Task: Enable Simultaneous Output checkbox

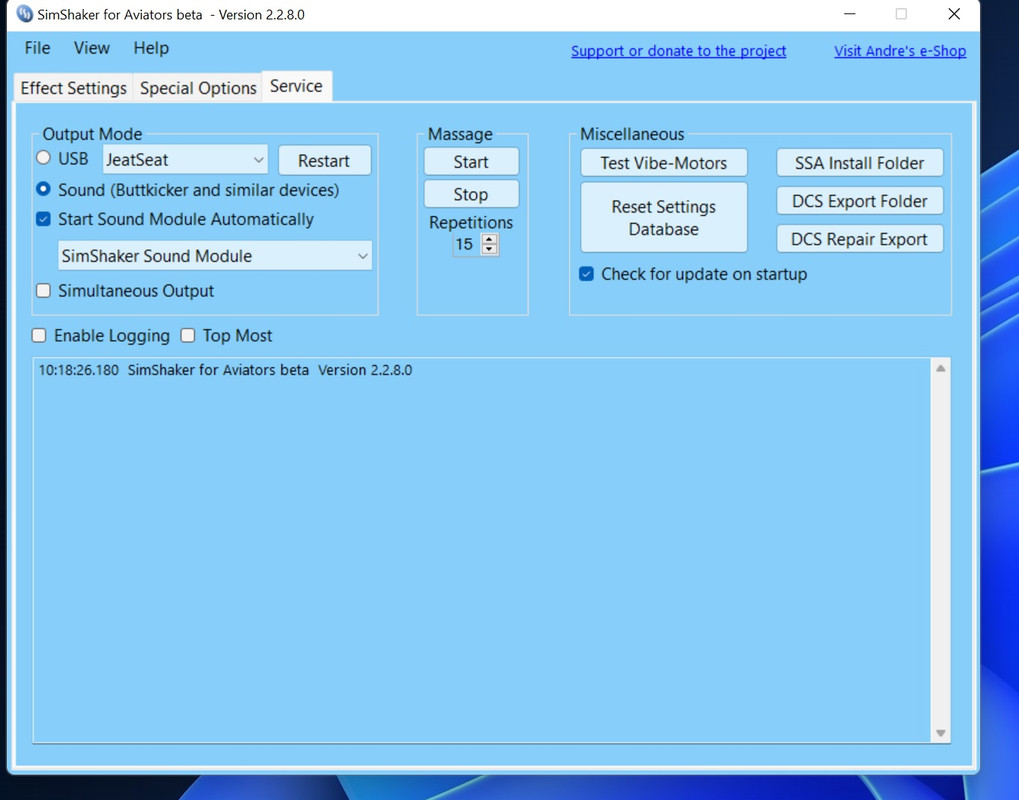Action: (x=44, y=290)
